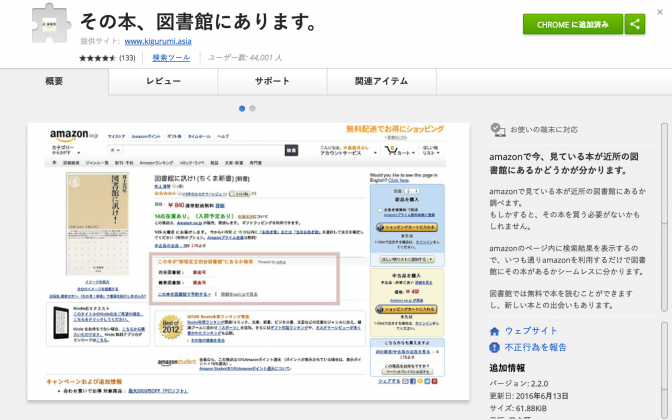Viewport: 672px width, 420px height.
Task: Click the Amazon page screenshot preview
Action: [249, 262]
